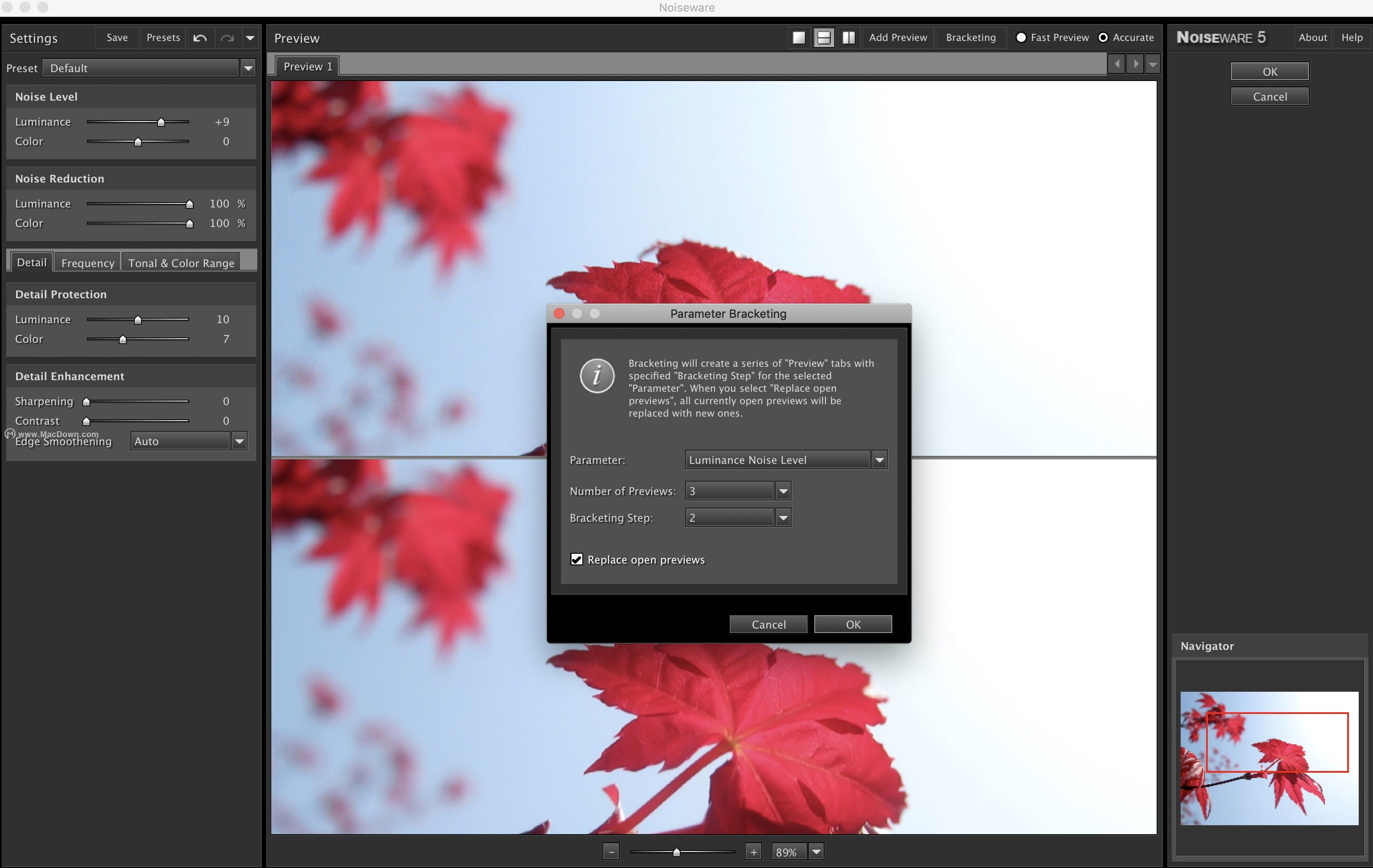Image resolution: width=1373 pixels, height=868 pixels.
Task: Select the vertical split view icon
Action: pos(849,38)
